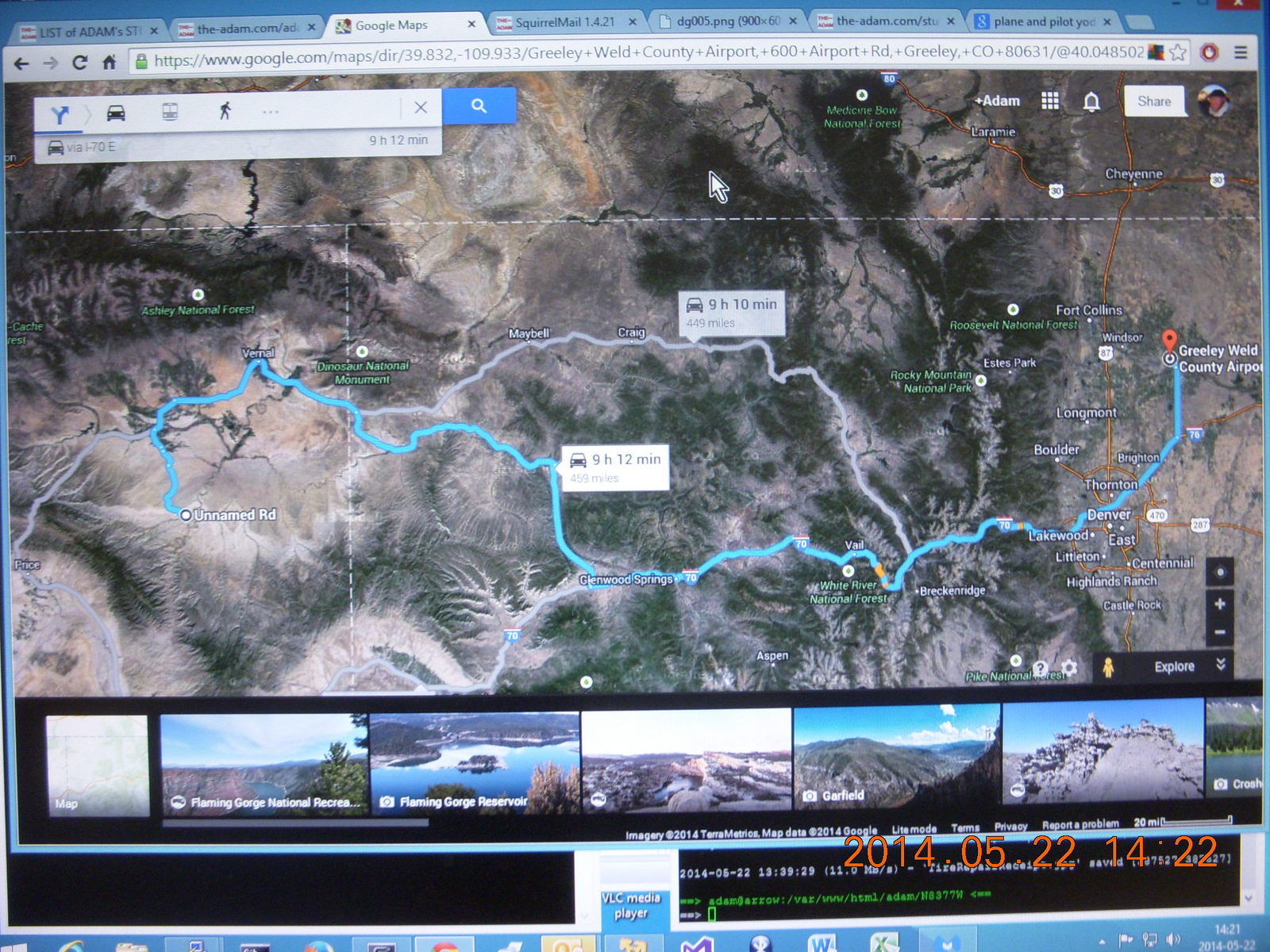Image resolution: width=1270 pixels, height=952 pixels.
Task: Click the browser back arrow
Action: pos(21,63)
